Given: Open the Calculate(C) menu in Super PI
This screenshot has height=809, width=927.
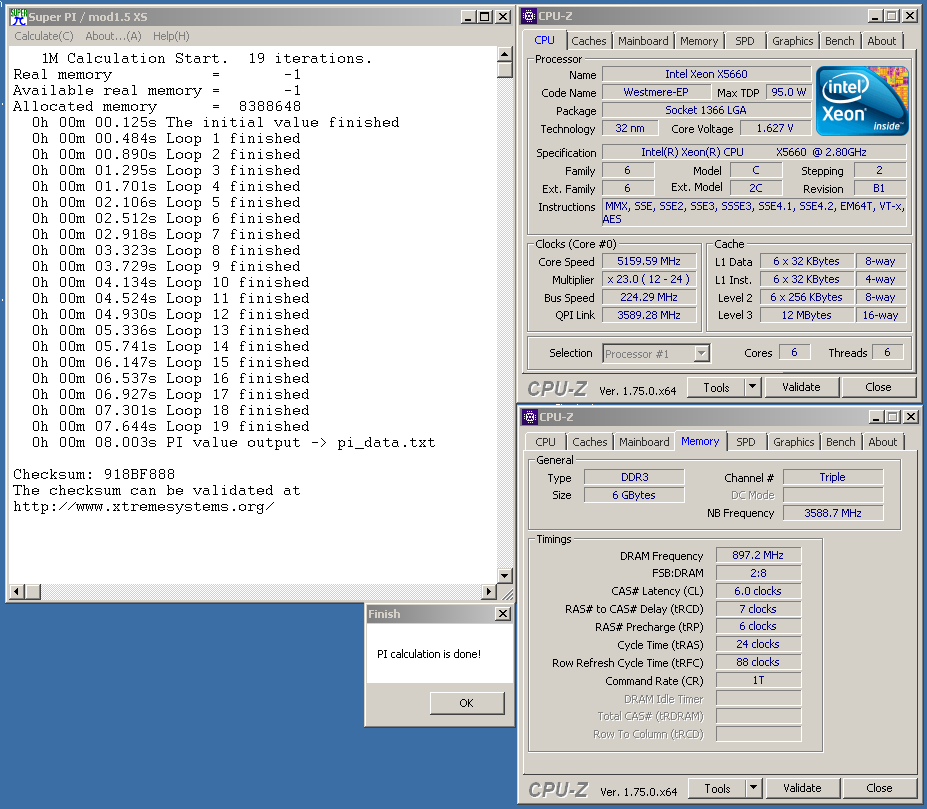Looking at the screenshot, I should [x=44, y=36].
